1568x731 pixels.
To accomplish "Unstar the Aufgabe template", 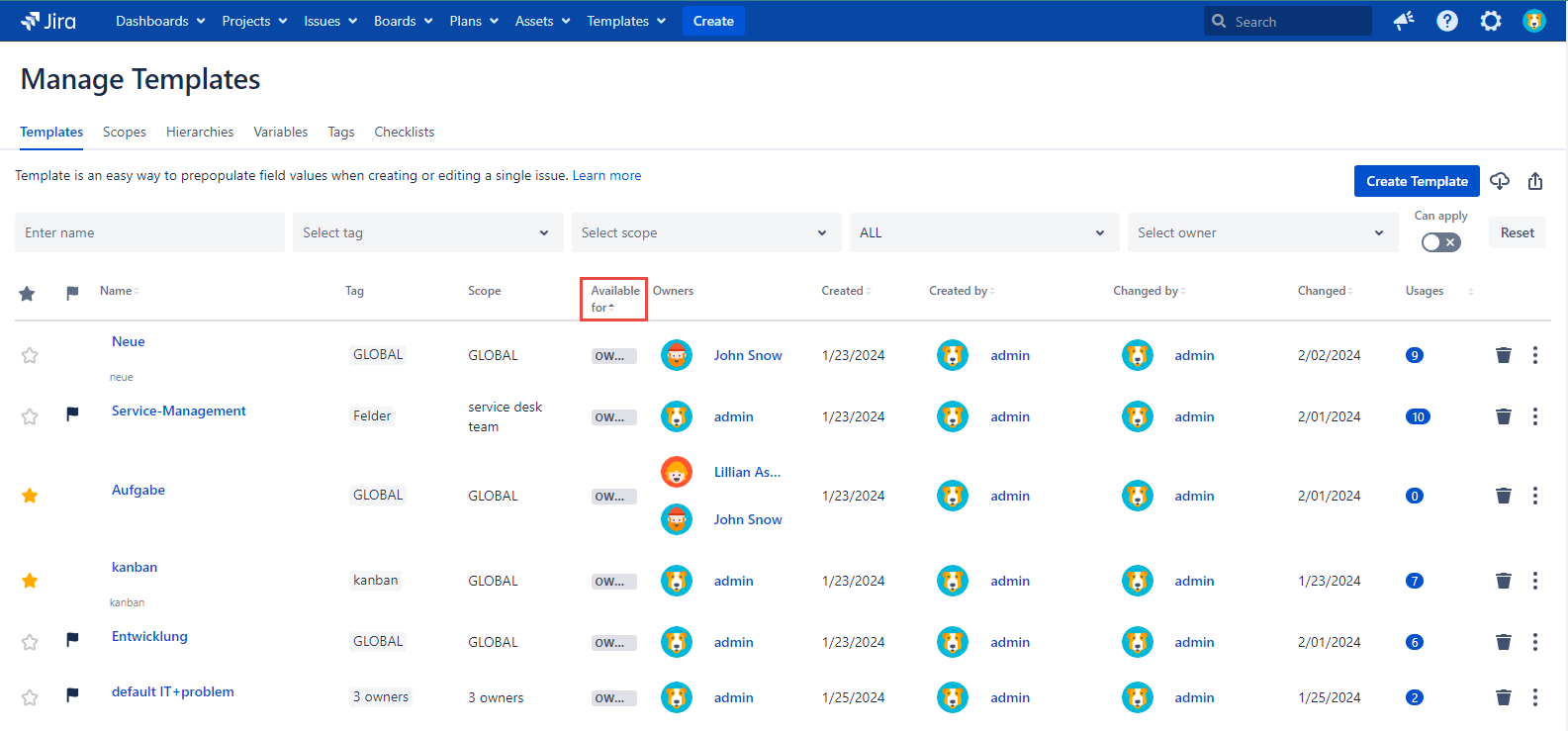I will point(30,496).
